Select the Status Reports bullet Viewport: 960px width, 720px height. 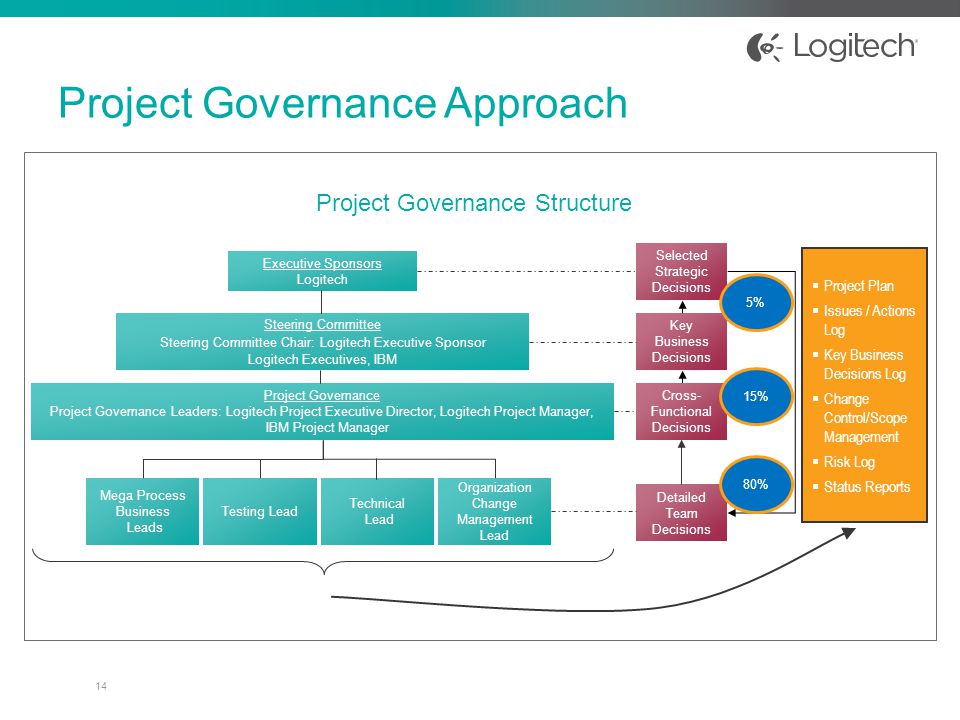[x=866, y=487]
